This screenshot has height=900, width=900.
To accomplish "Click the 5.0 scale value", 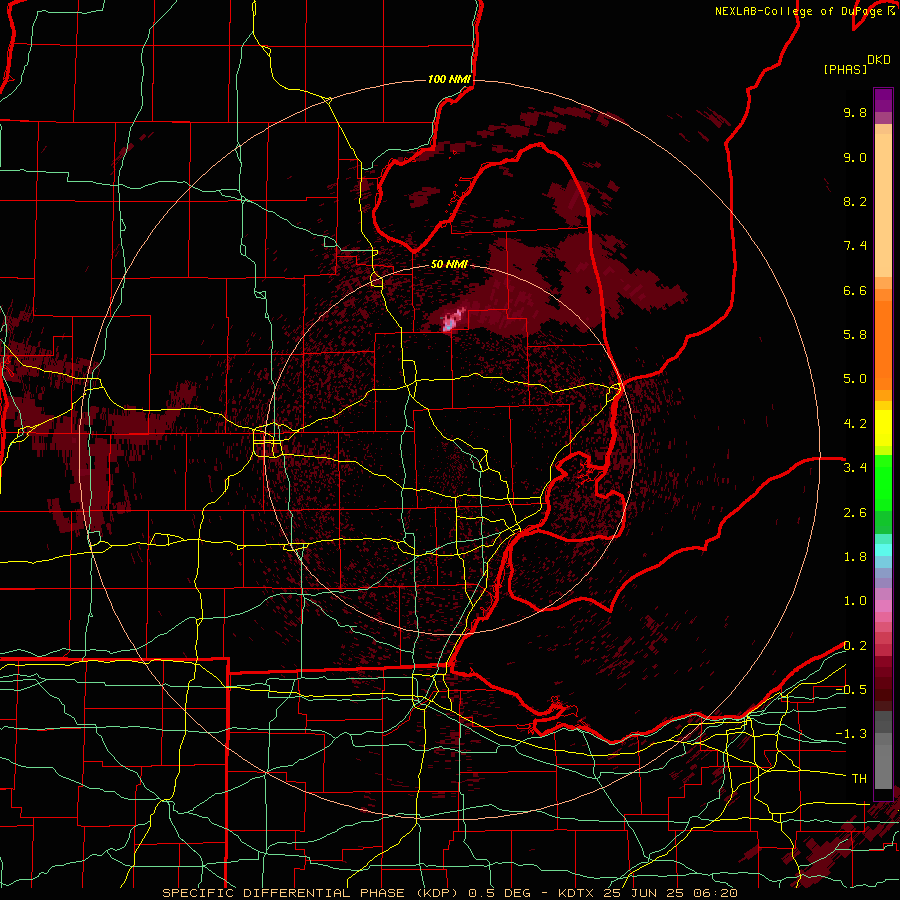I will 855,379.
